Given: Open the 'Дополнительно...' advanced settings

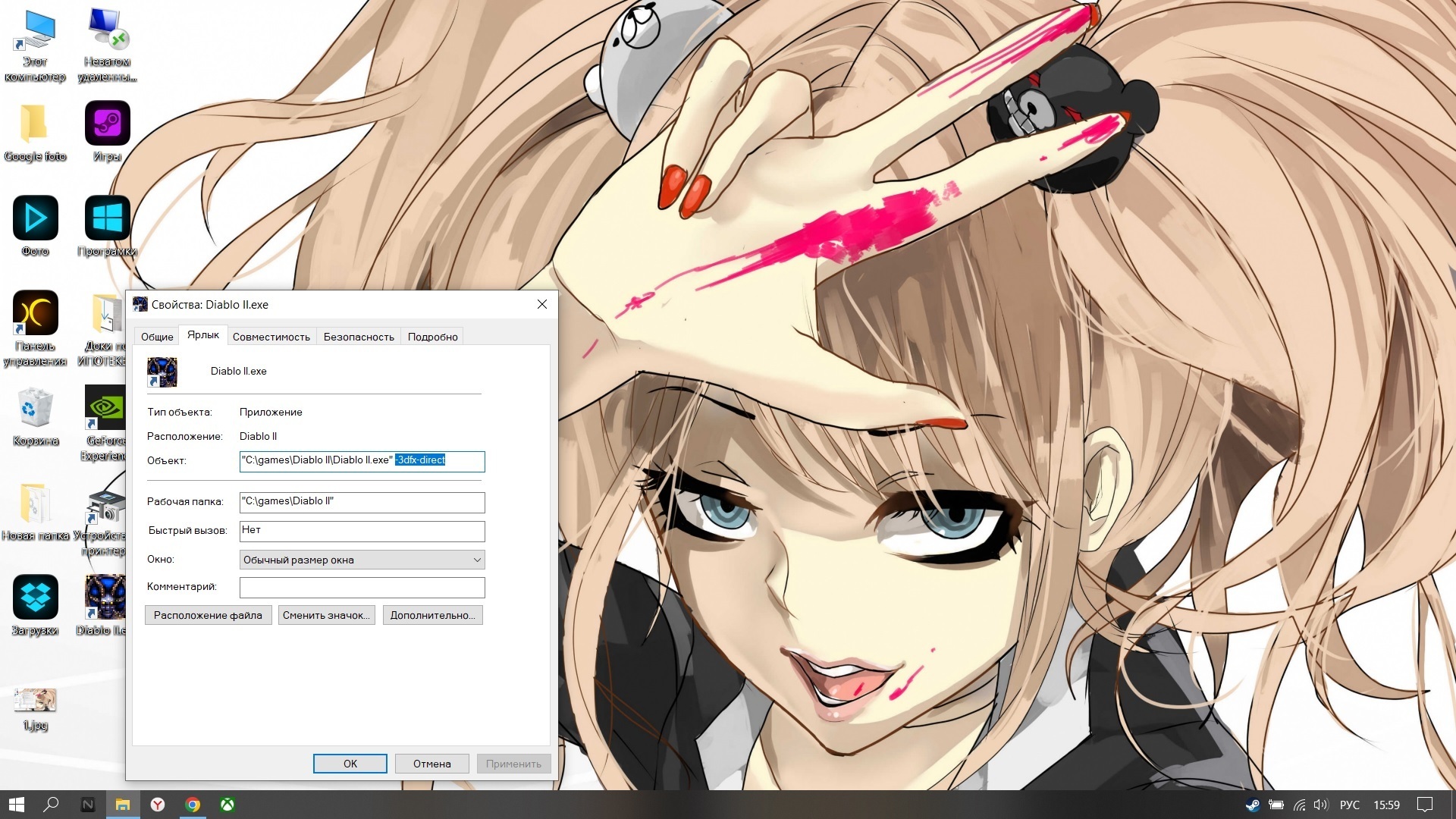Looking at the screenshot, I should coord(432,615).
